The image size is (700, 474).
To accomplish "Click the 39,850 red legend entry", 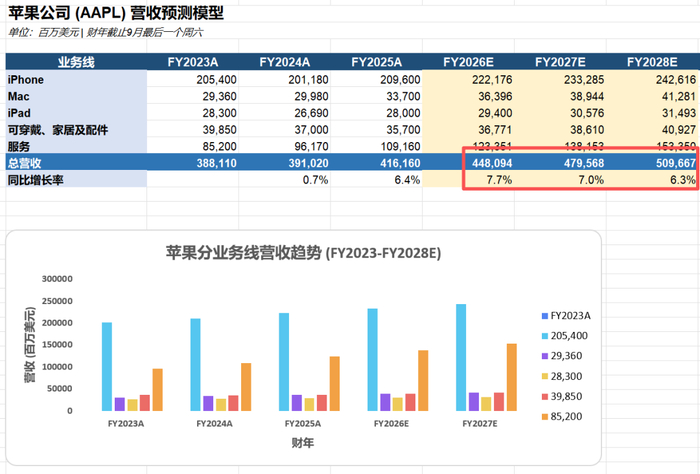I will coord(562,396).
